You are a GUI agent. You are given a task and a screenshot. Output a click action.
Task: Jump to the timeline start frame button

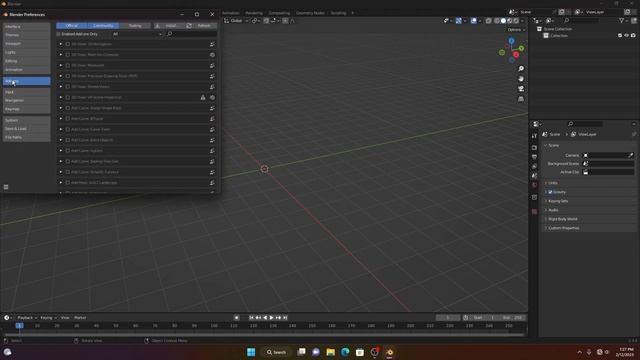pyautogui.click(x=251, y=318)
